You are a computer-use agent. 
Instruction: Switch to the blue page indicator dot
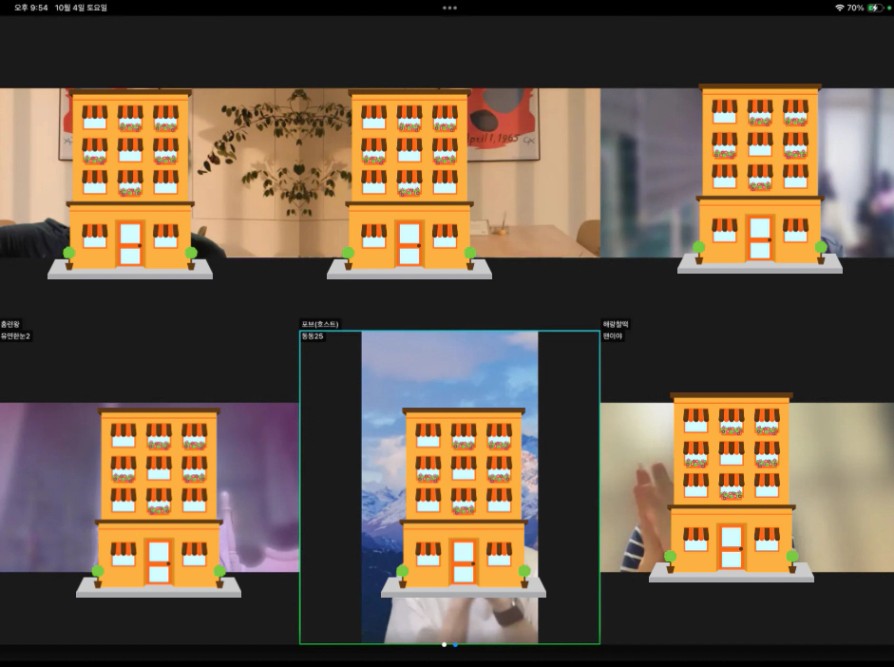455,644
